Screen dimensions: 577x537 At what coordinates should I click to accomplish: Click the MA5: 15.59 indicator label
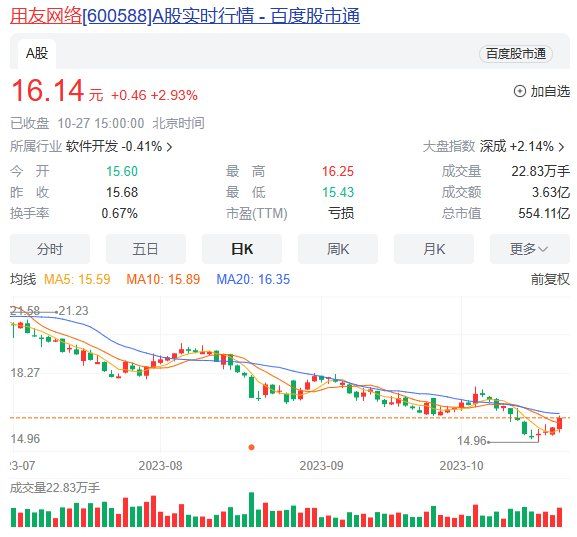pos(77,279)
